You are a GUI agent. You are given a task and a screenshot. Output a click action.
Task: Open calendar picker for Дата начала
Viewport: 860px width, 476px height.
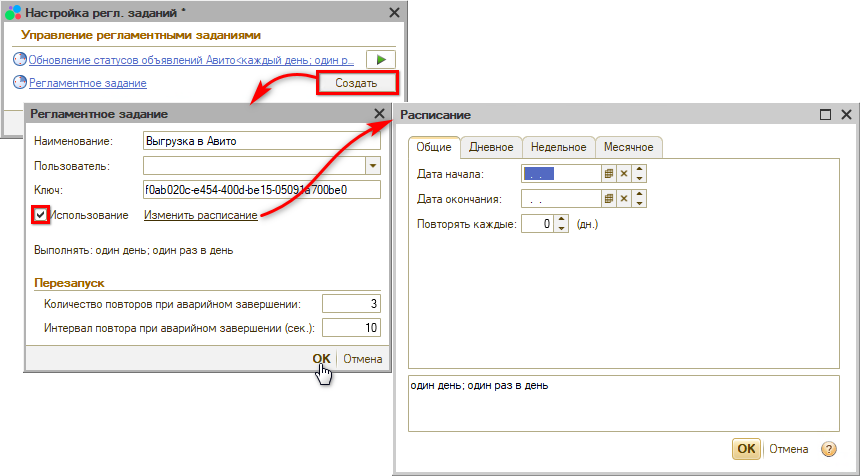[608, 174]
